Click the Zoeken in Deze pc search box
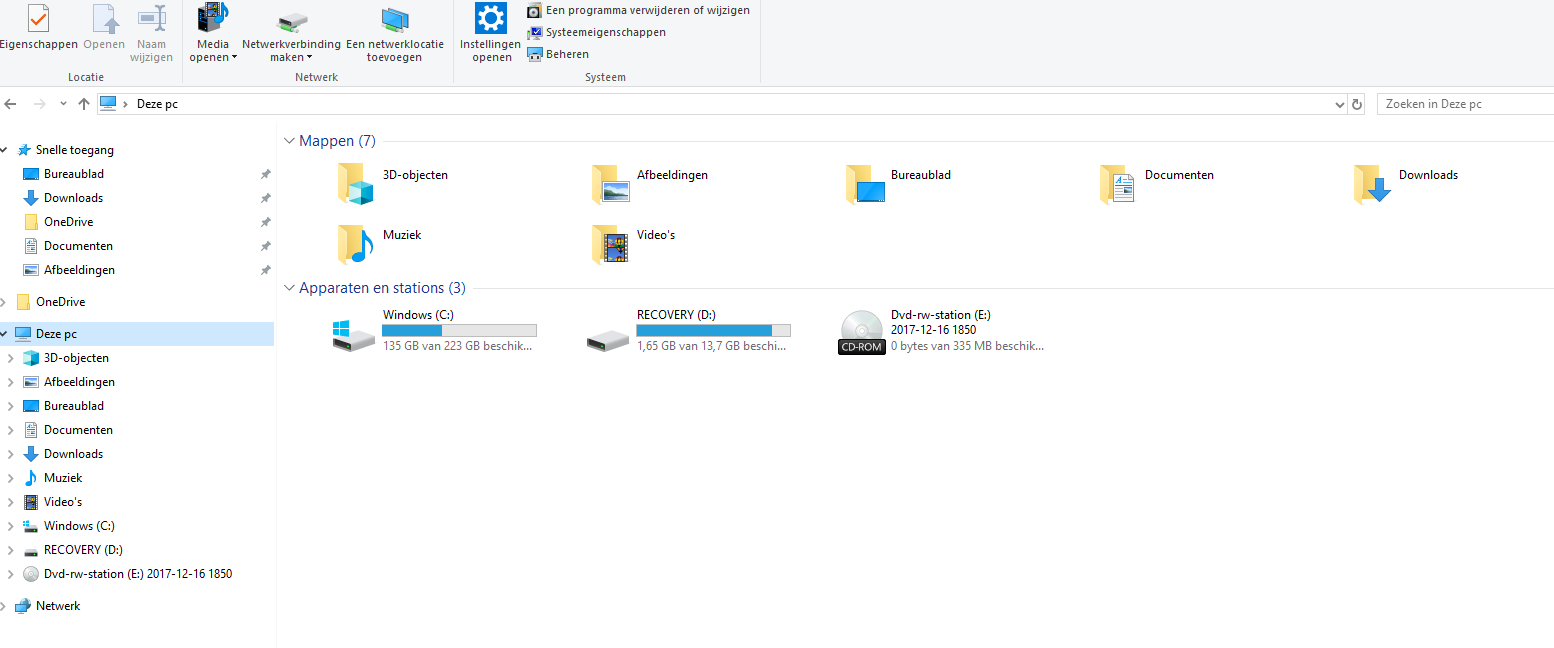This screenshot has height=648, width=1554. [x=1465, y=104]
